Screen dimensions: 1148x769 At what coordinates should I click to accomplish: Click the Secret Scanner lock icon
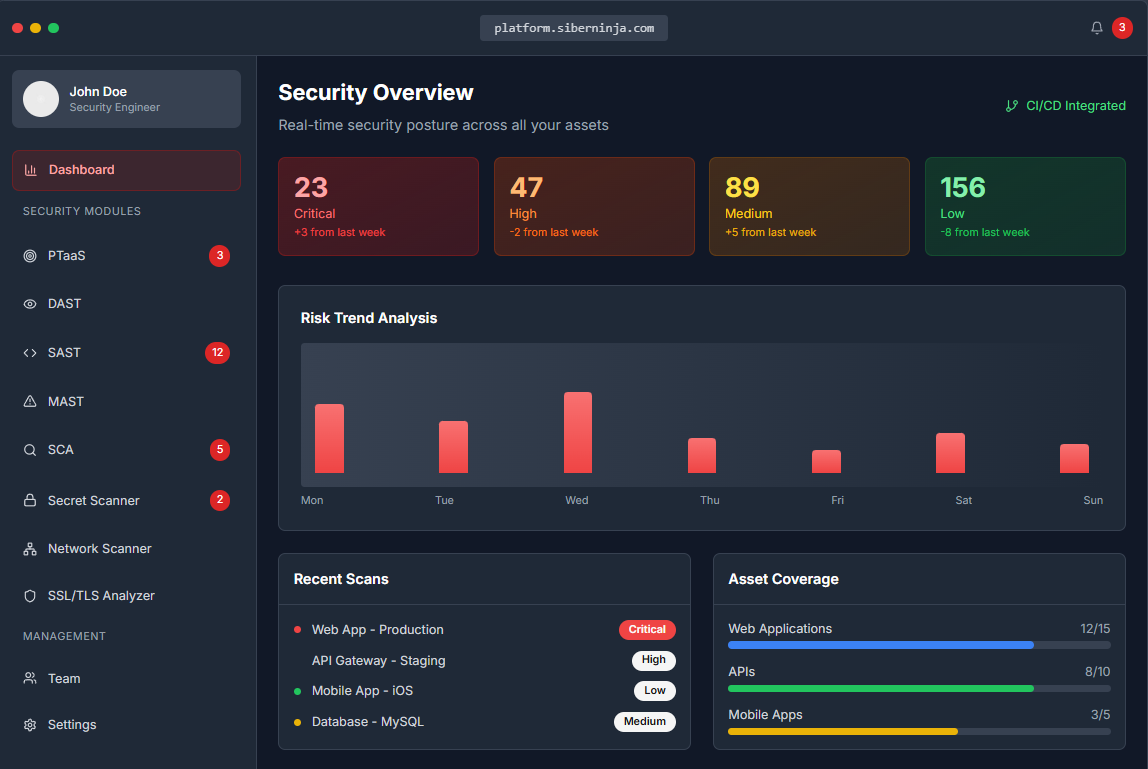(30, 501)
